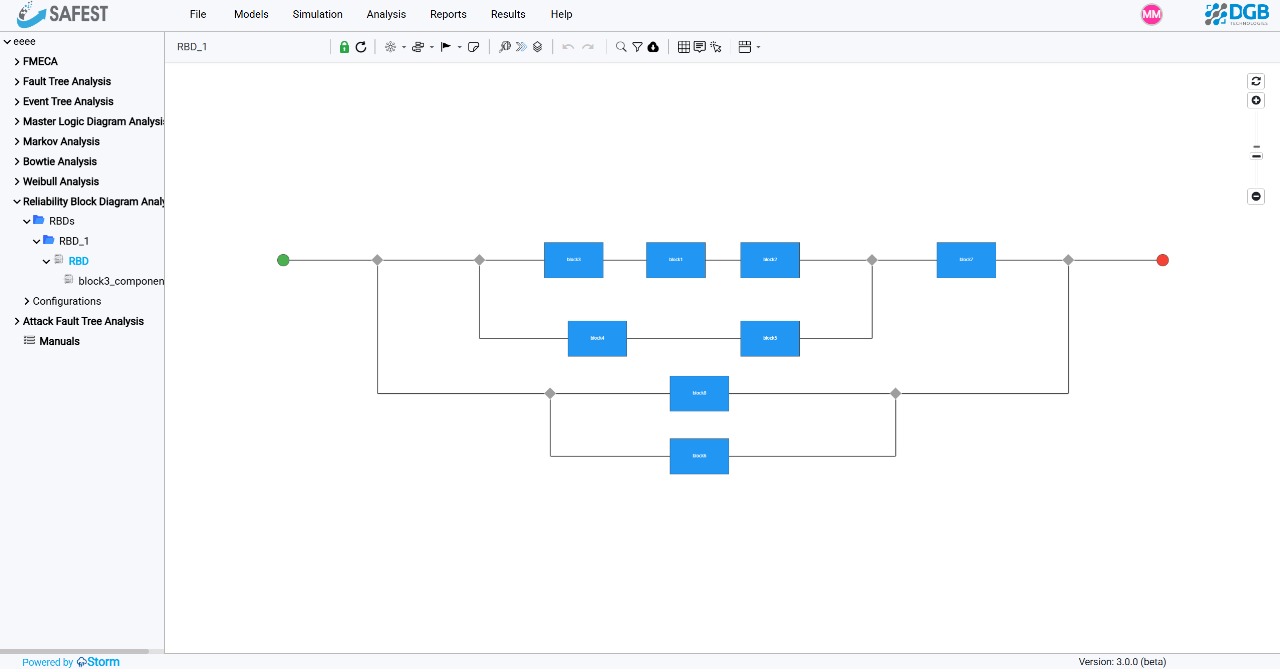Refresh the diagram with the reload icon
1280x672 pixels.
pyautogui.click(x=361, y=46)
